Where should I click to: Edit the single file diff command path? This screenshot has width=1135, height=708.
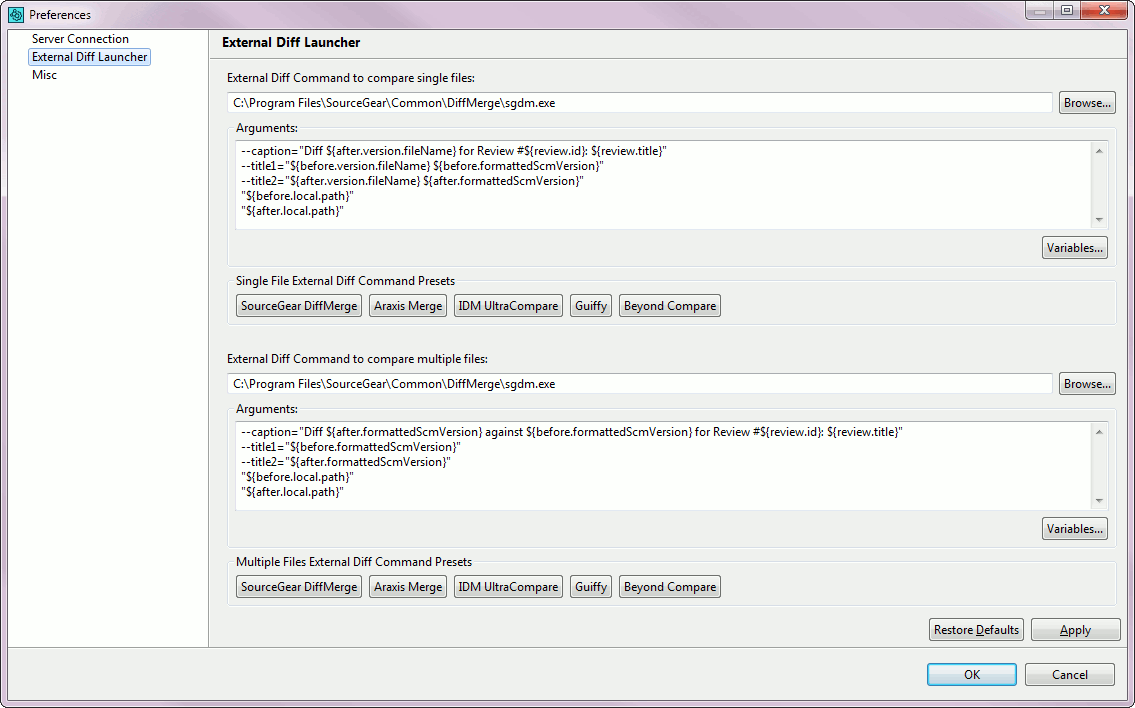point(640,102)
